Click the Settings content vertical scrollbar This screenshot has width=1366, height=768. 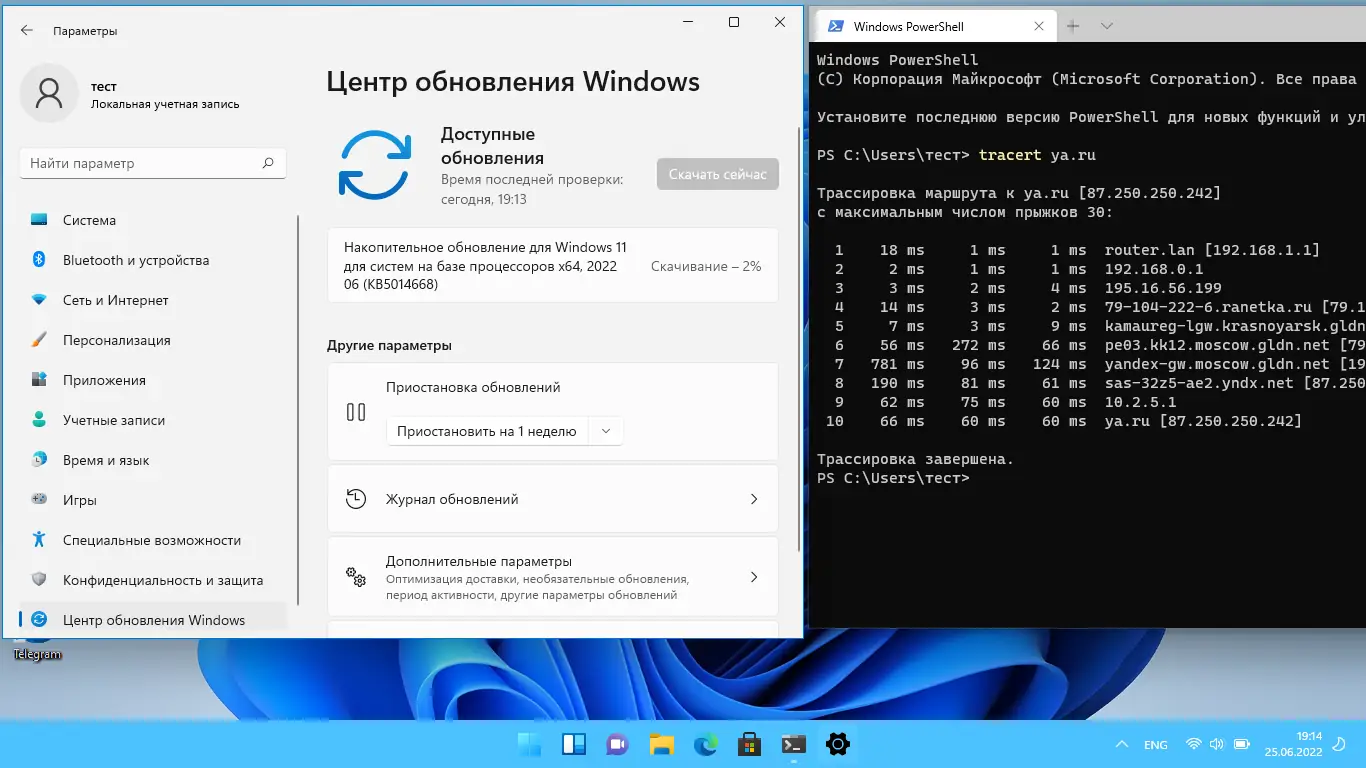point(798,340)
